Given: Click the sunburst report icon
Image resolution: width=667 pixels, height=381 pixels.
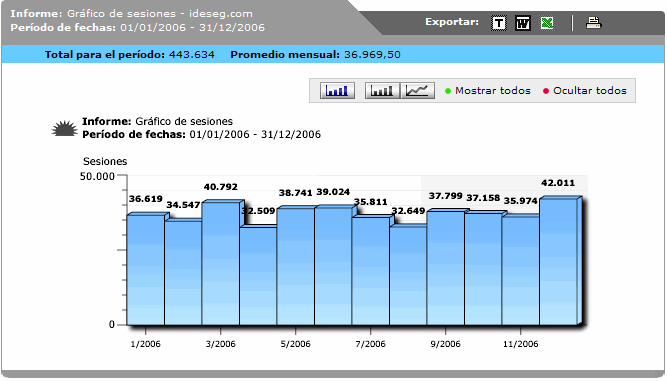Looking at the screenshot, I should click(x=65, y=128).
